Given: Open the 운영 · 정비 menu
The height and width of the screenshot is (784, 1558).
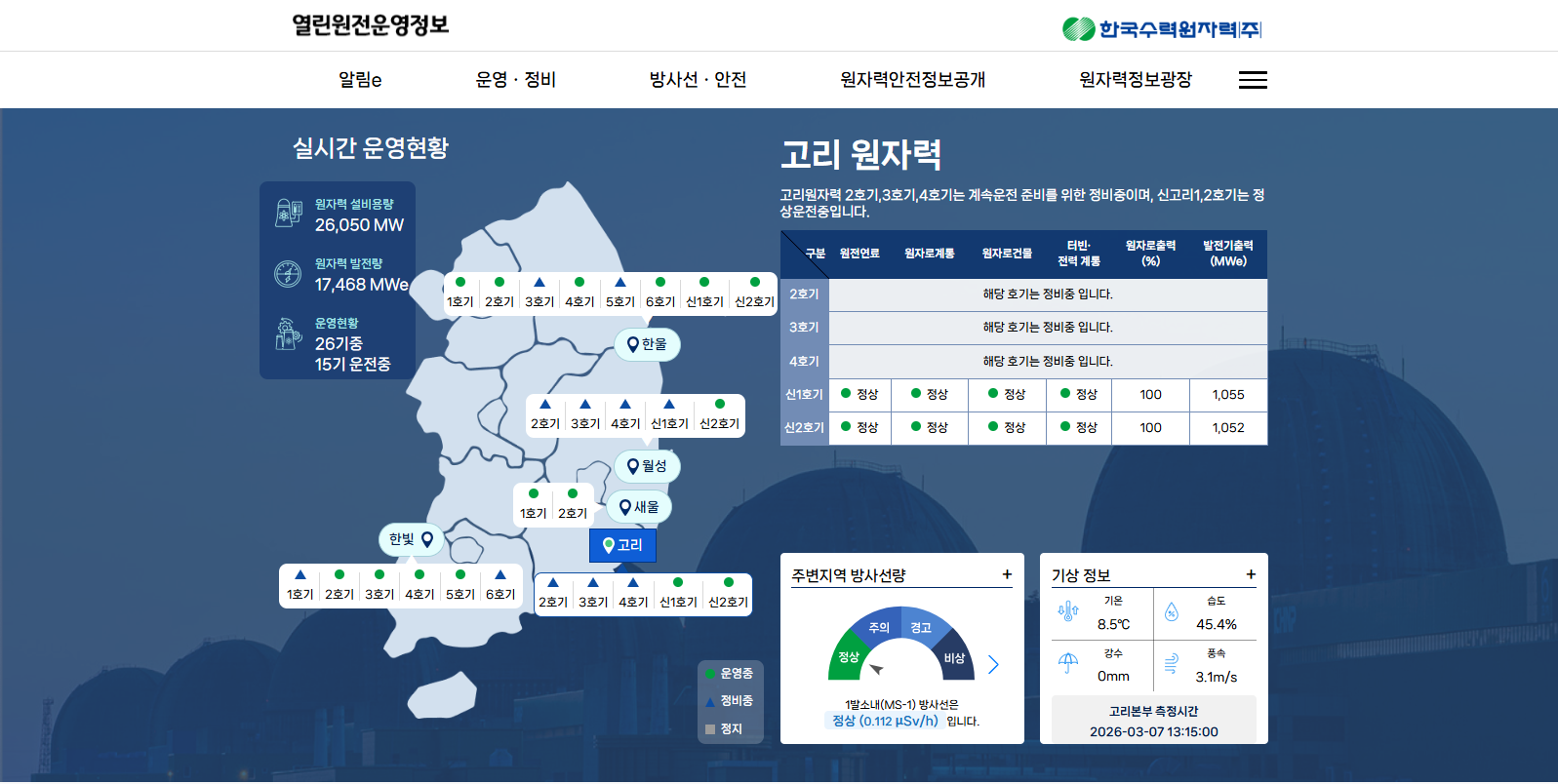Looking at the screenshot, I should (515, 80).
